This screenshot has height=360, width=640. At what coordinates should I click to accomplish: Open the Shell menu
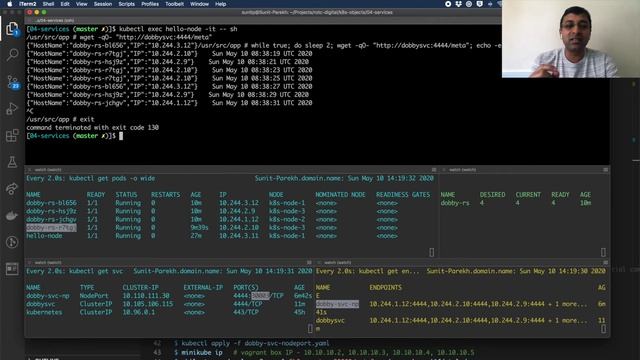coord(48,4)
